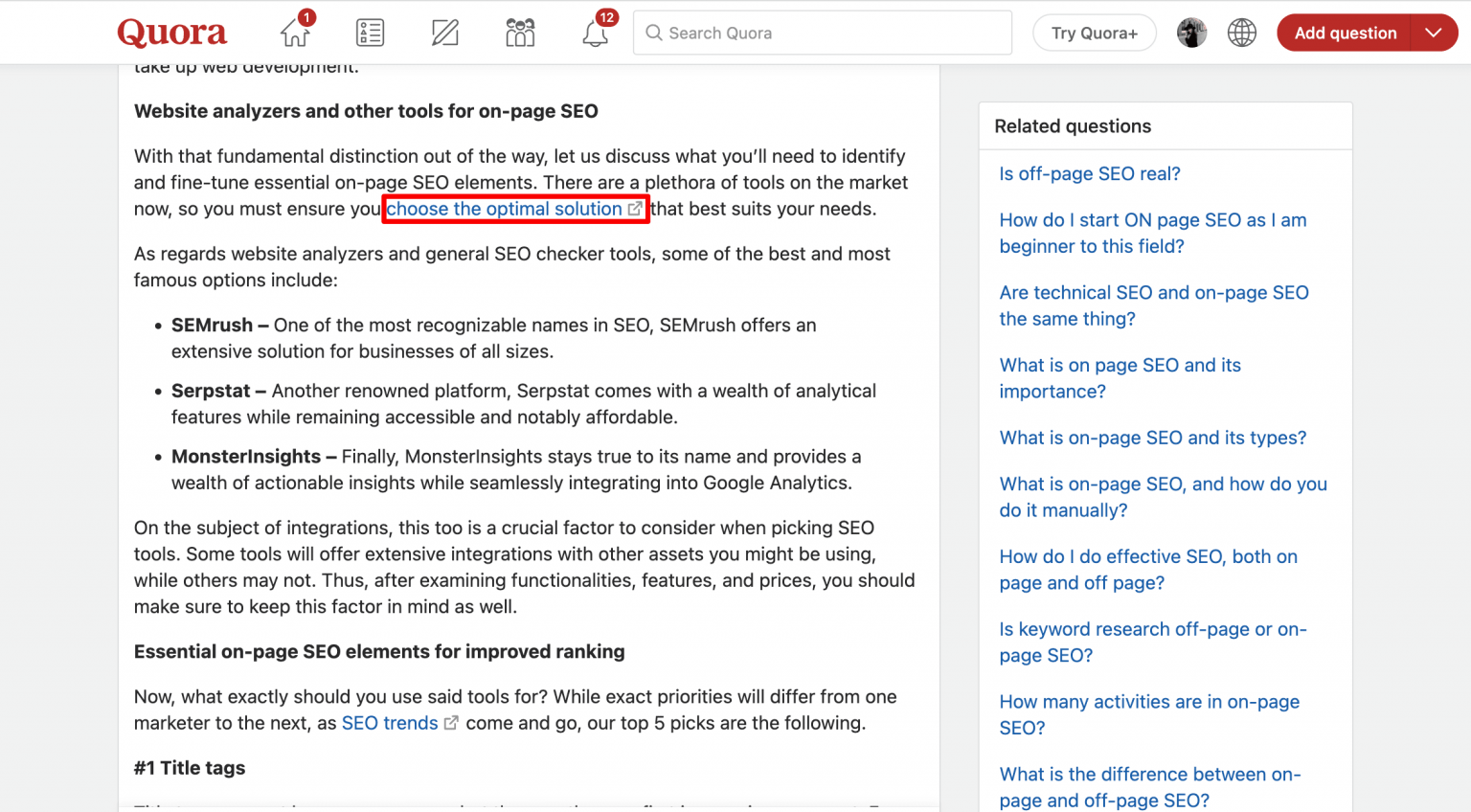Select the '#1 Title tags' section heading
1471x812 pixels.
[x=190, y=768]
